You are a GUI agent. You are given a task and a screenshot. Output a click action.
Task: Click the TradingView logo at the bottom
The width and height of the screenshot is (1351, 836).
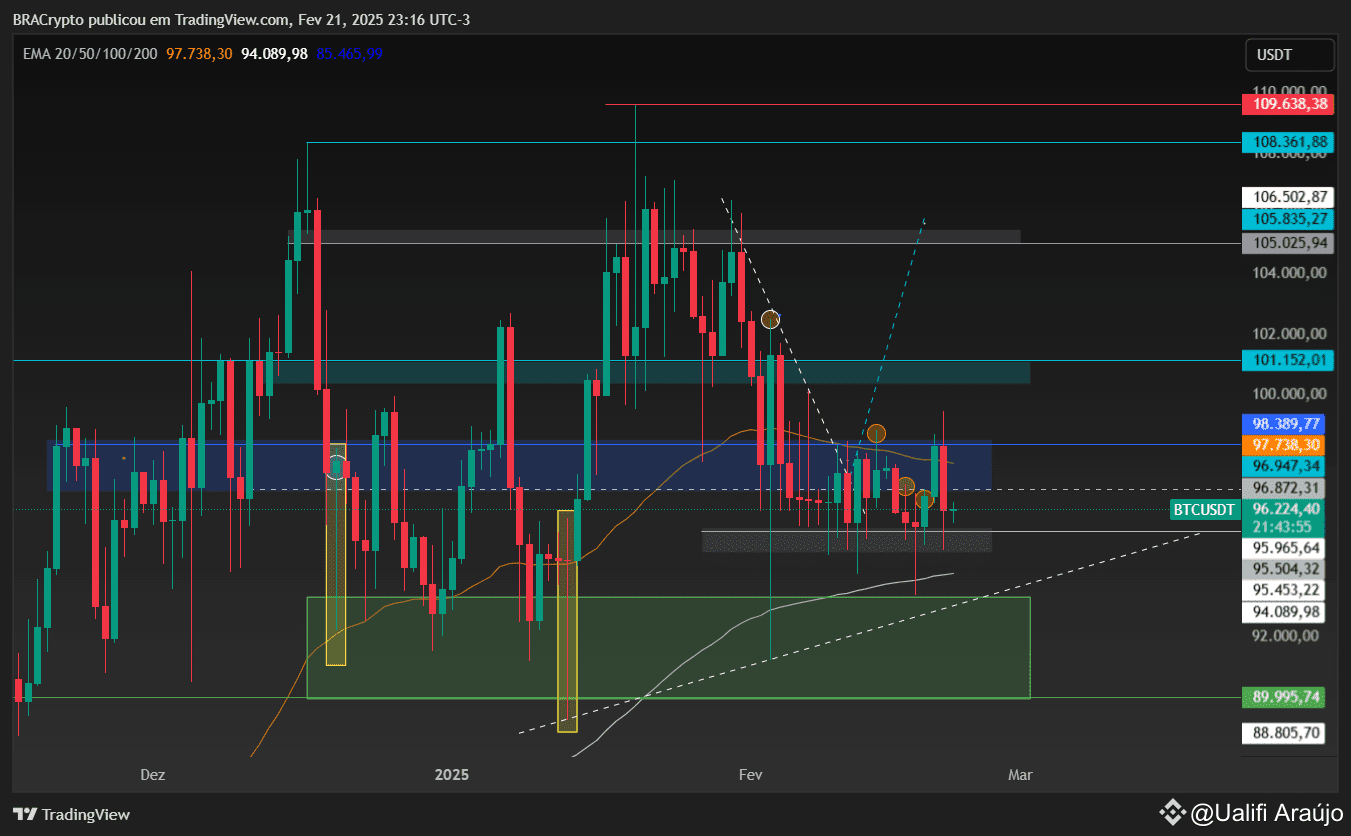71,814
